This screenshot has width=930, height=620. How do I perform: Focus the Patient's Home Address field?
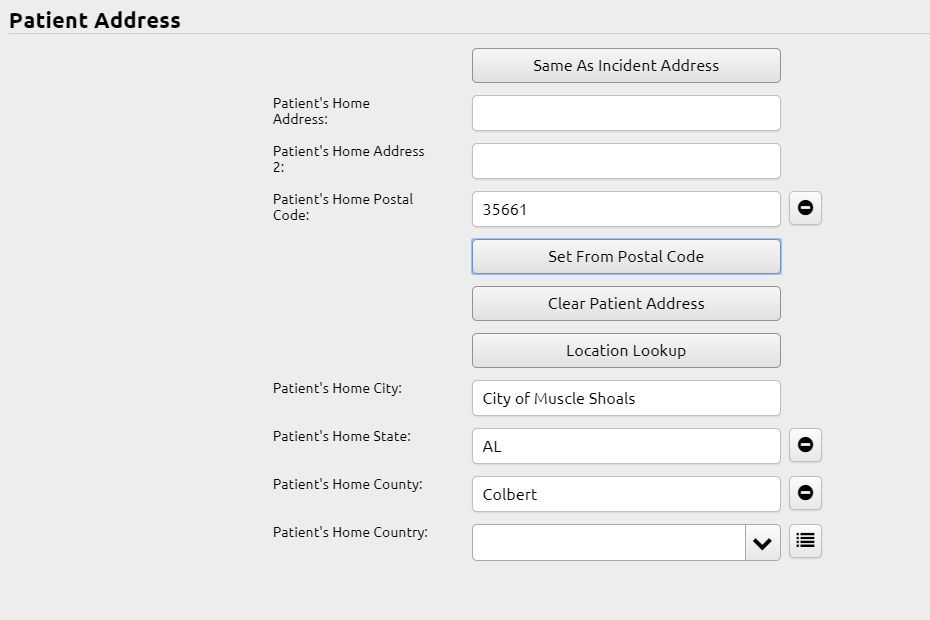tap(626, 113)
